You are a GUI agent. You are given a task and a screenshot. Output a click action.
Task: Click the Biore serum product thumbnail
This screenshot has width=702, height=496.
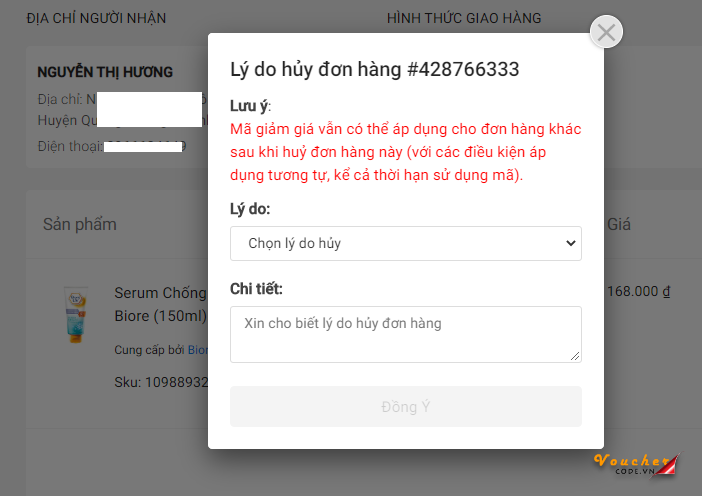[76, 315]
